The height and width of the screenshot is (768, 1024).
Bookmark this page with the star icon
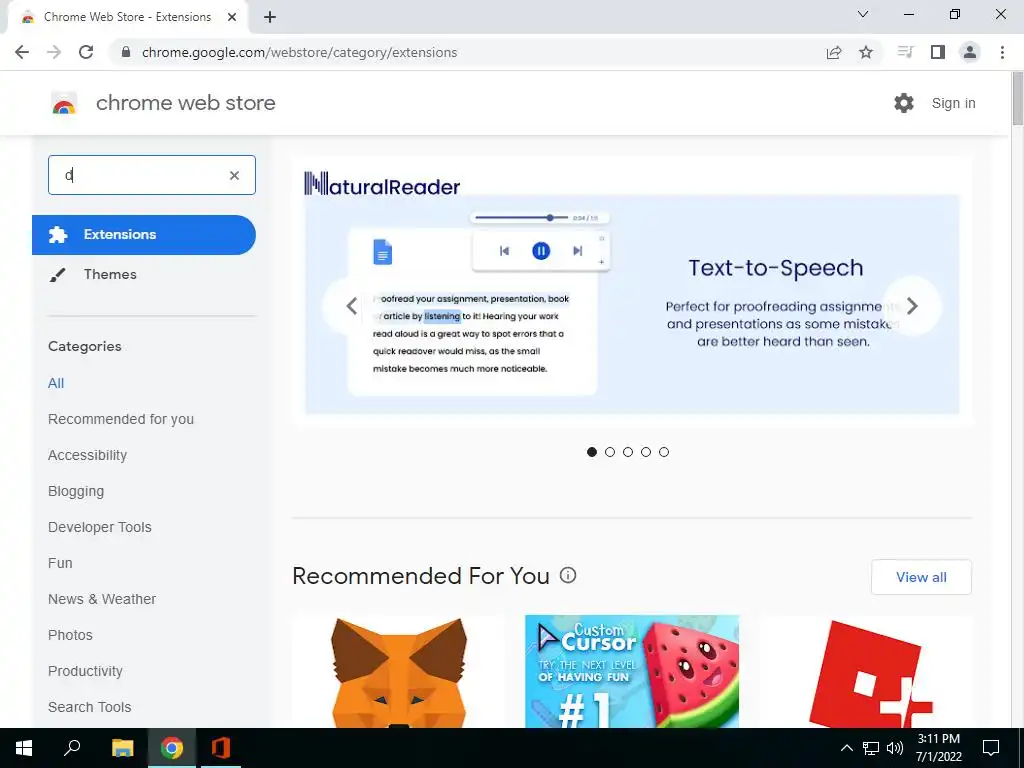tap(866, 52)
